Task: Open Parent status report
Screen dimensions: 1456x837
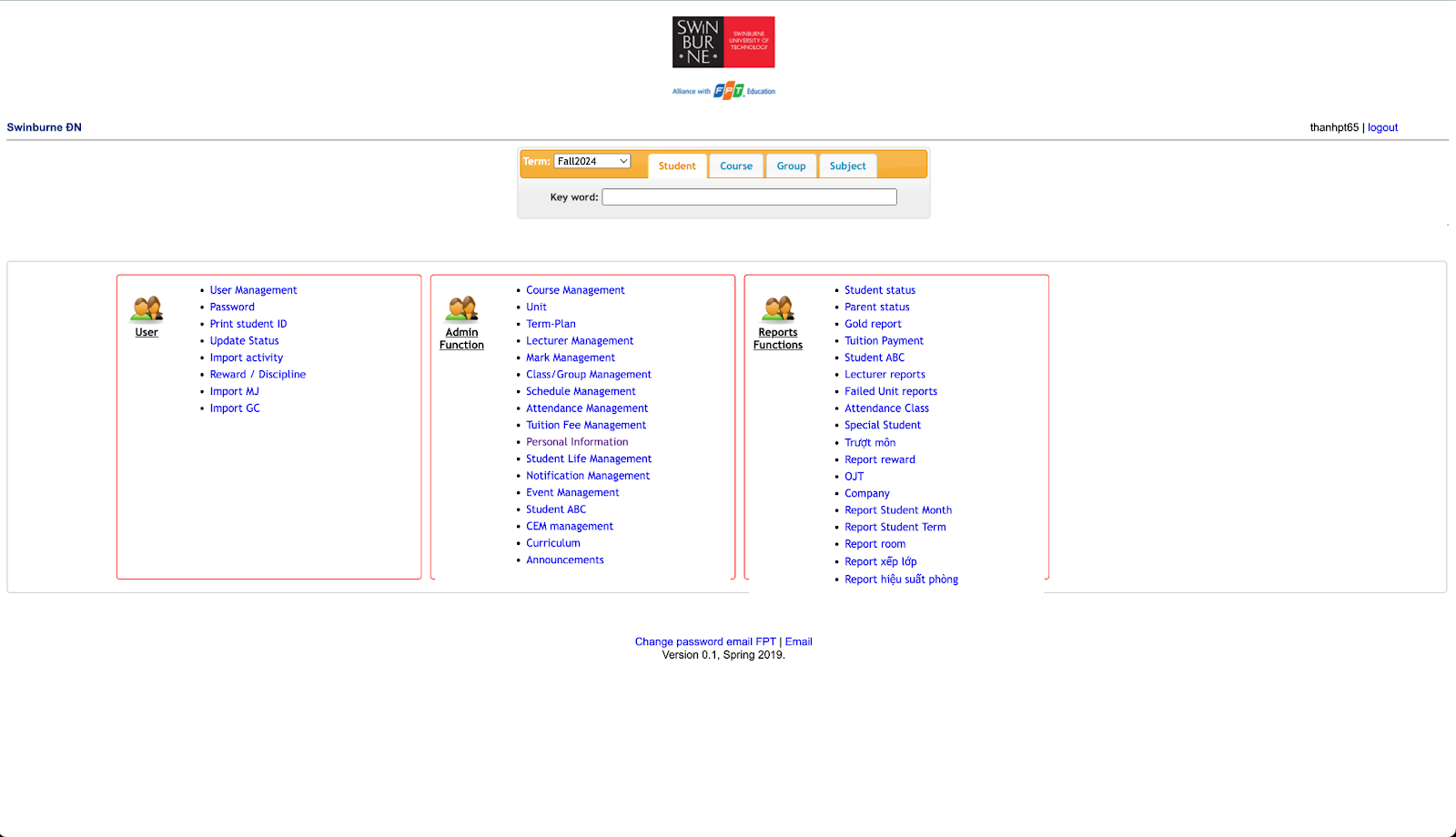Action: (x=877, y=307)
